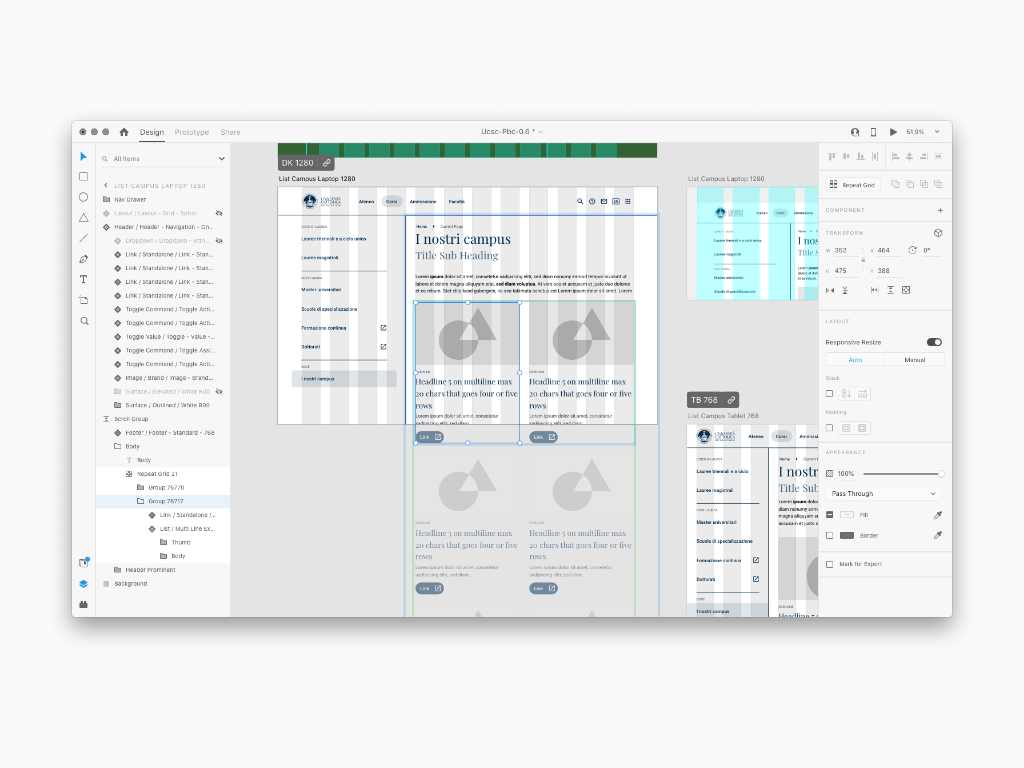Screen dimensions: 1024x768
Task: Click the Fill color swatch
Action: point(847,515)
